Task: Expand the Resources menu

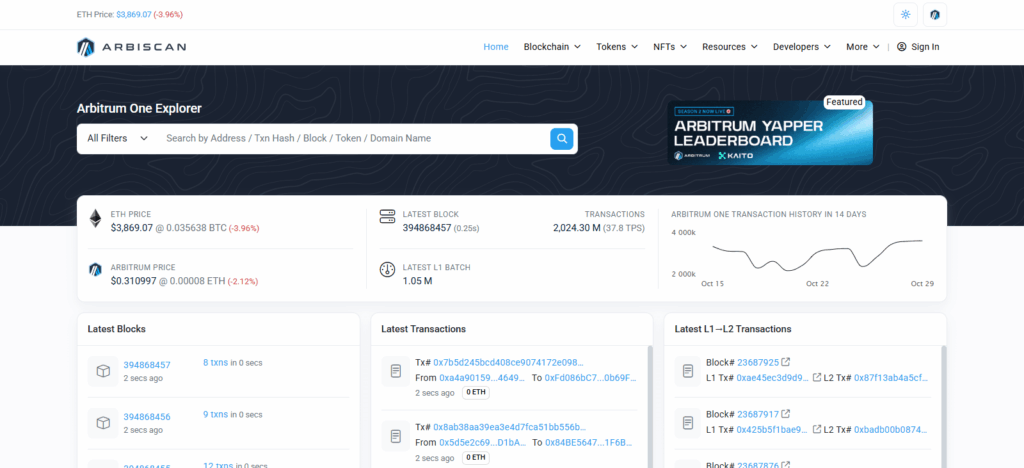Action: click(729, 47)
